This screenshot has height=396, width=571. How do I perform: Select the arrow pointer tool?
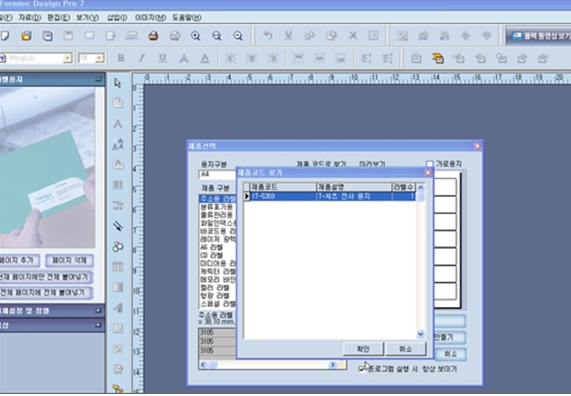[x=117, y=83]
